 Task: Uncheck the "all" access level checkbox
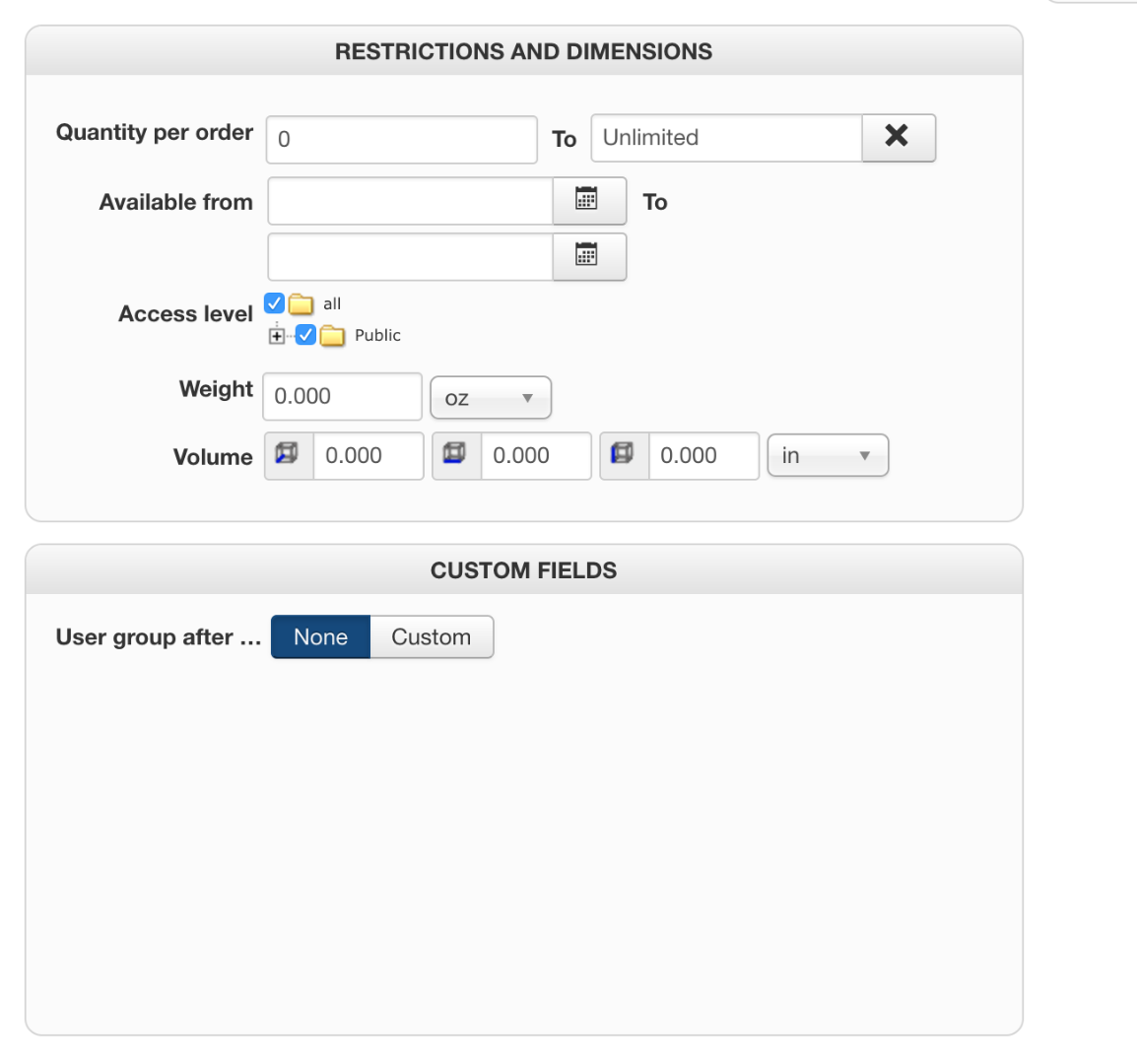(275, 303)
